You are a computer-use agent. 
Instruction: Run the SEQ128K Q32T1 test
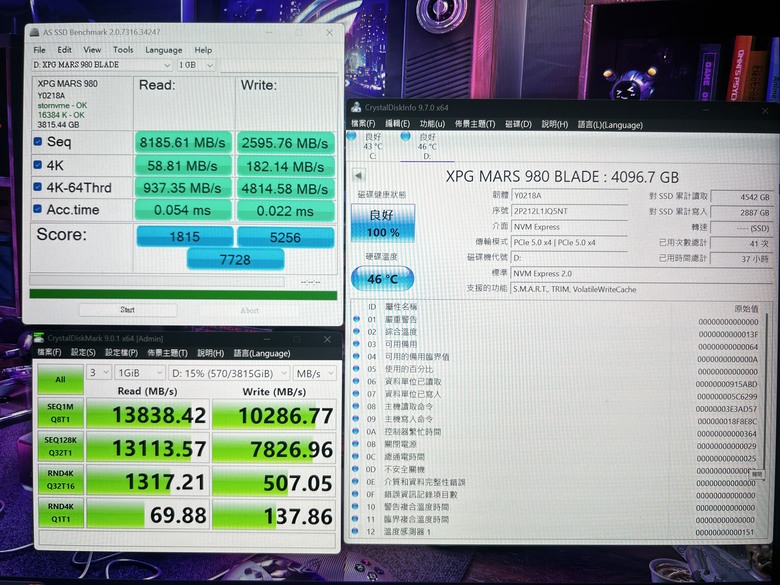coord(60,446)
